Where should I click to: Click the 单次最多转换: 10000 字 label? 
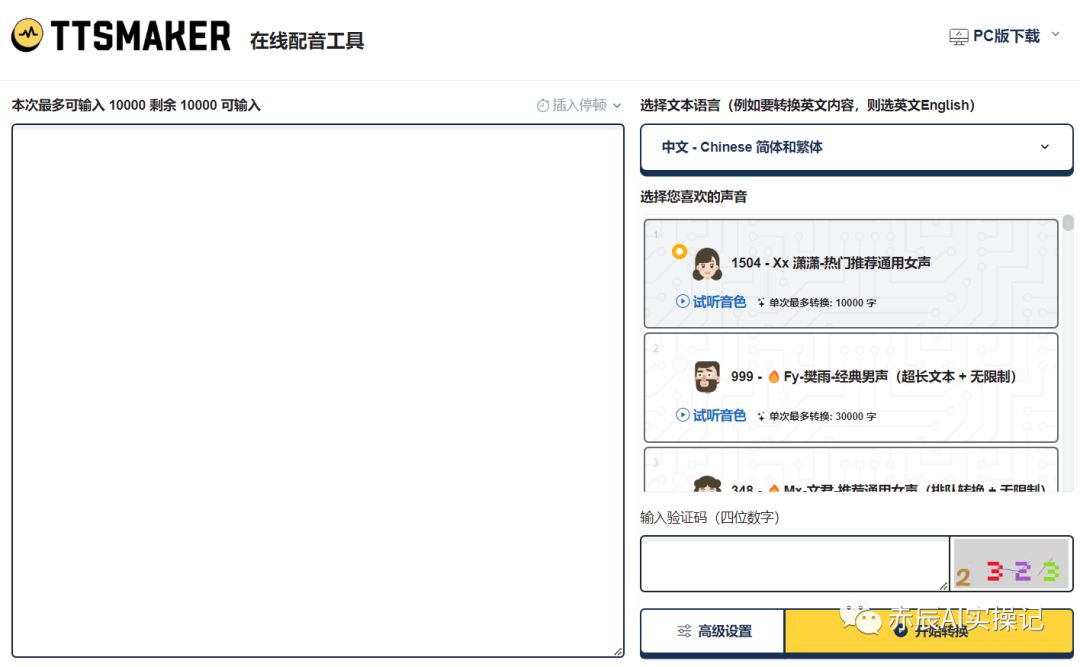tap(817, 302)
